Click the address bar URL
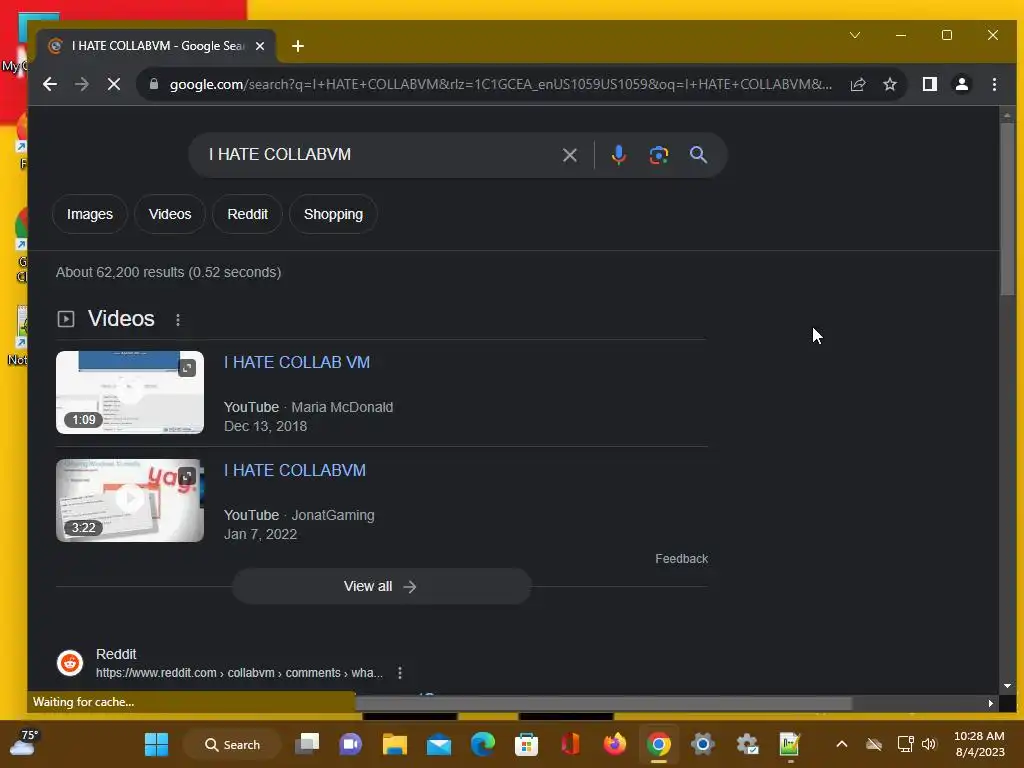The height and width of the screenshot is (768, 1024). coord(500,84)
